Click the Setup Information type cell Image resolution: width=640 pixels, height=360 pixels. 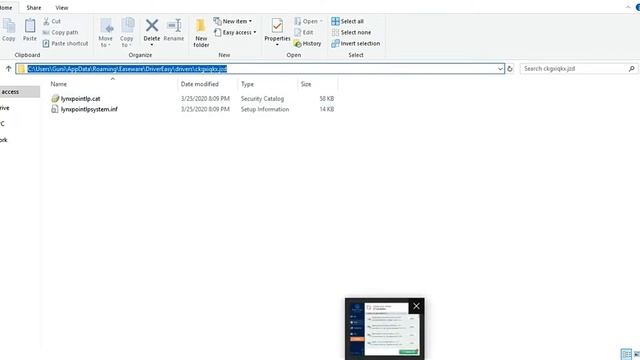point(264,109)
